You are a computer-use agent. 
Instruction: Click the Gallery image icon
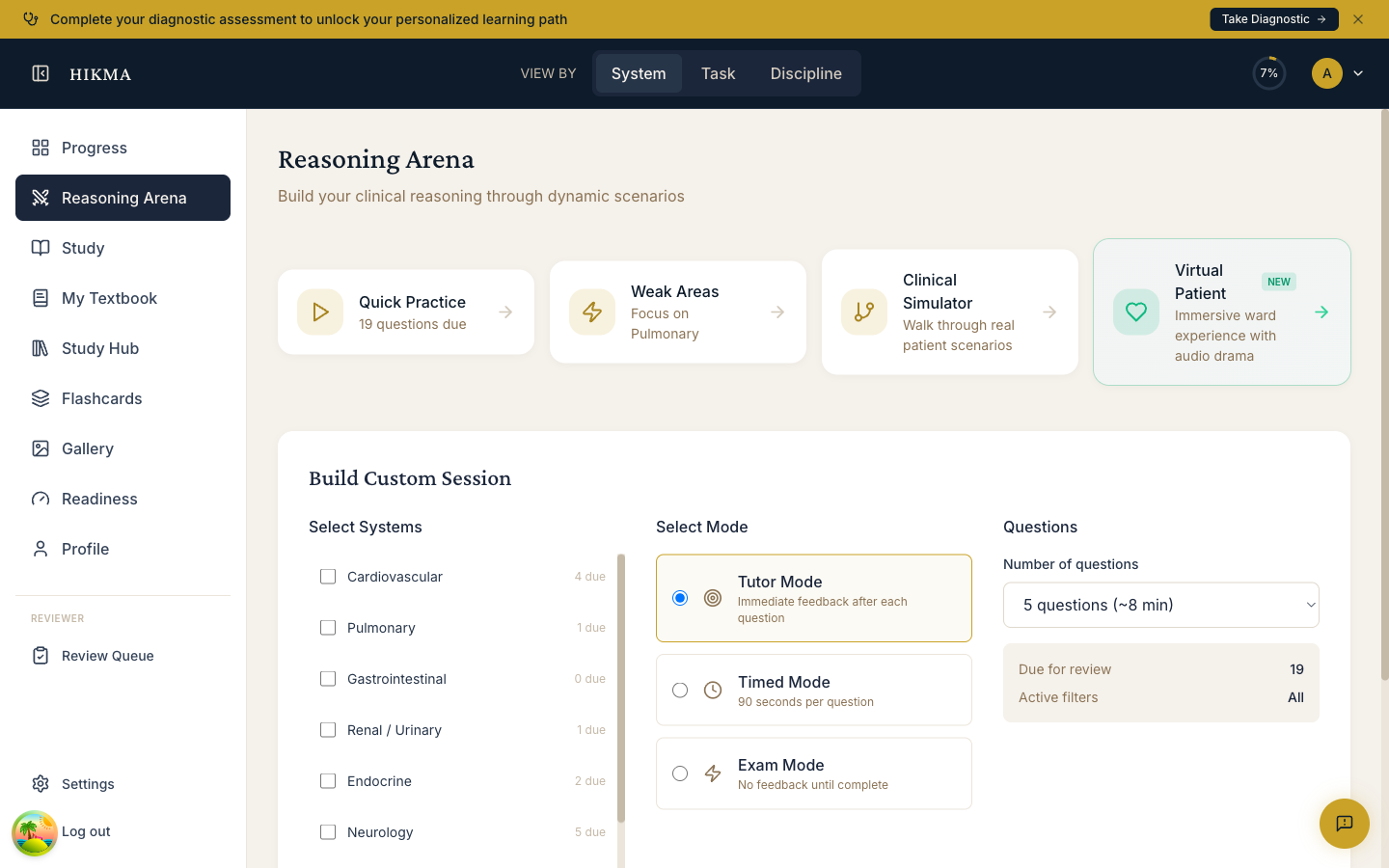(x=41, y=448)
